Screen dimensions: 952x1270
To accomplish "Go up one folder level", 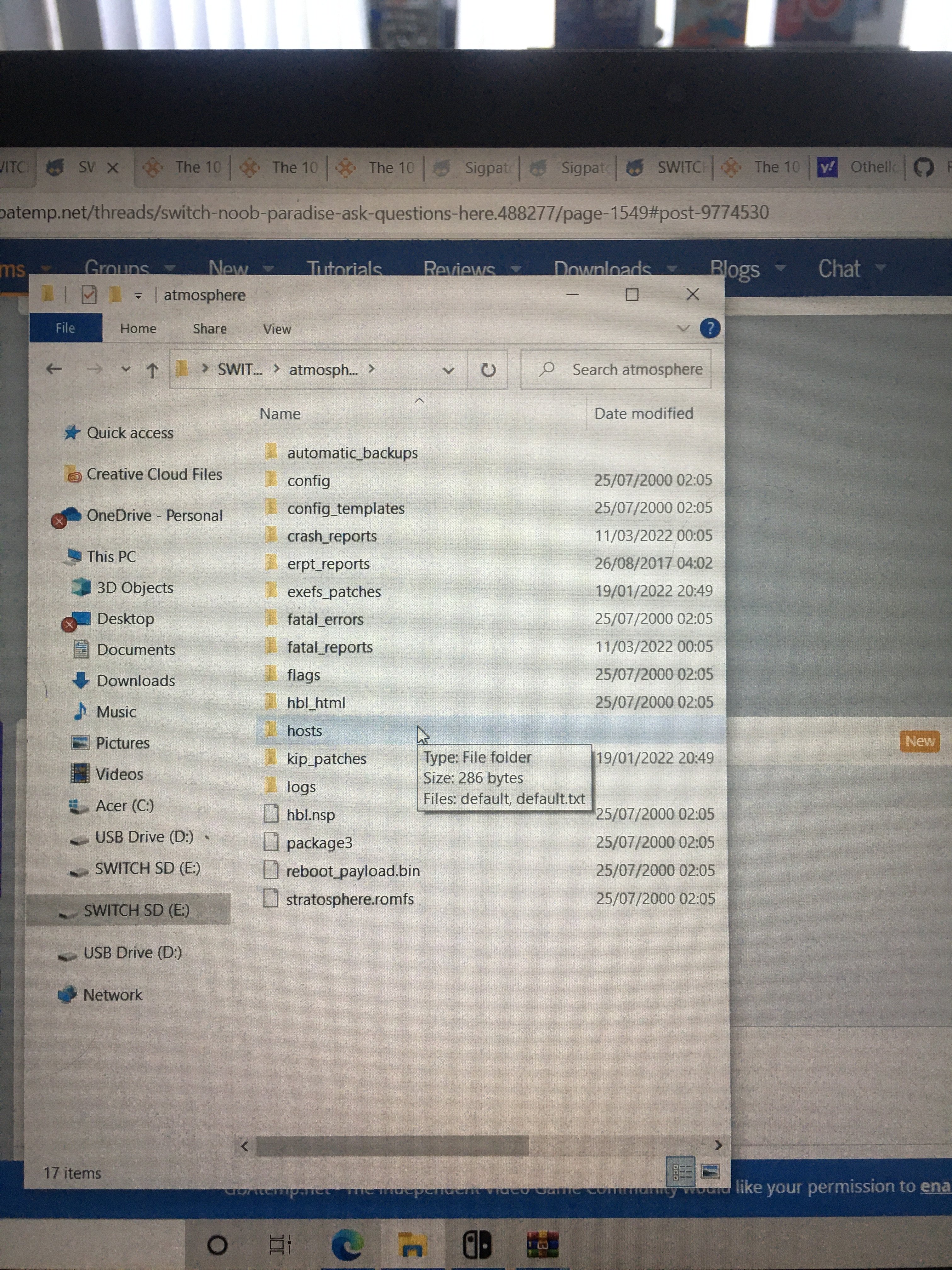I will coord(152,370).
